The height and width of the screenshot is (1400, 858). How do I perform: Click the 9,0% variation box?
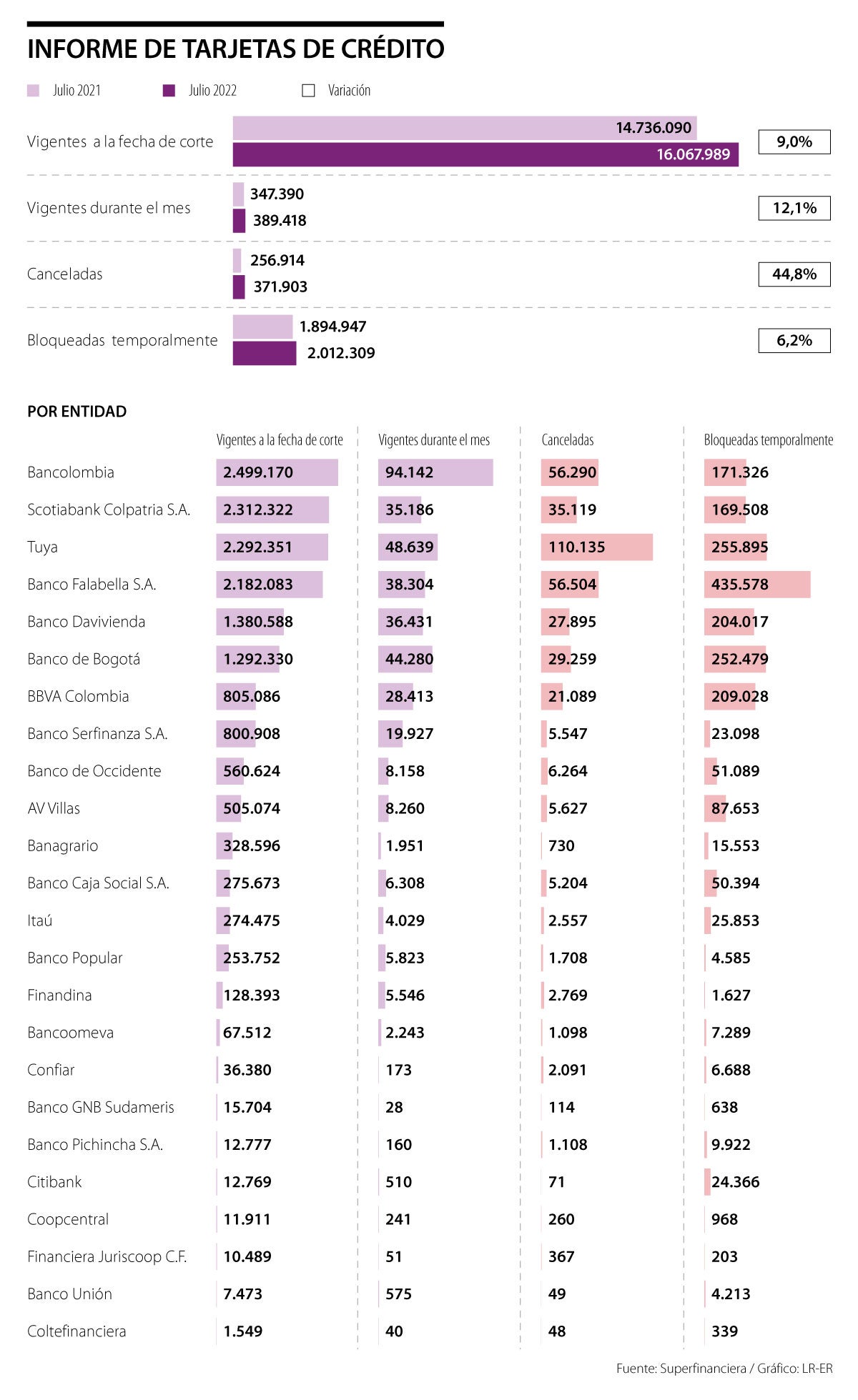[x=794, y=142]
